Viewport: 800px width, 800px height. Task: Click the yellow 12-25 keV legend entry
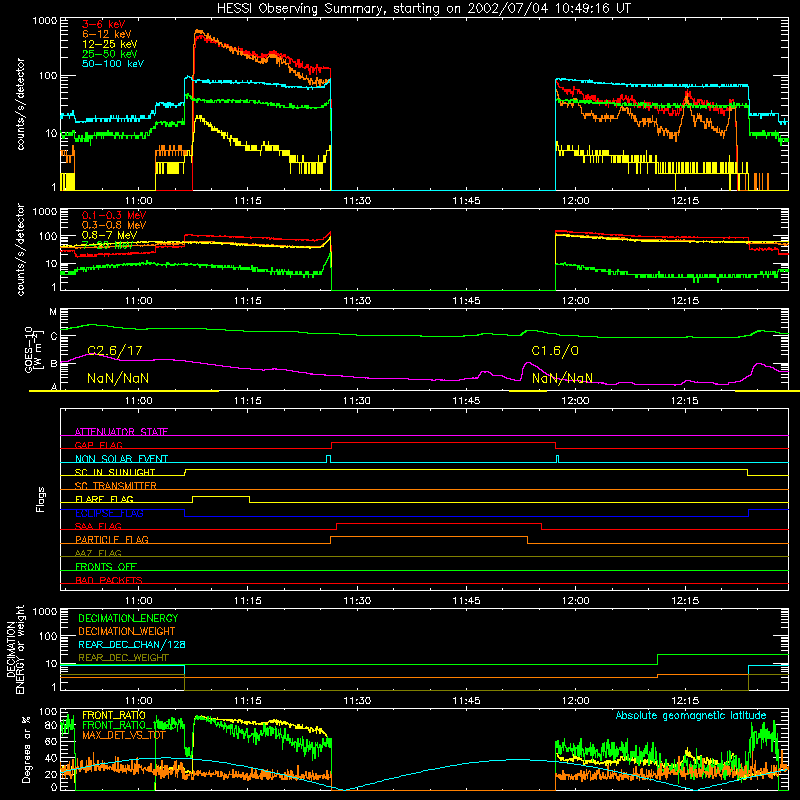(110, 44)
